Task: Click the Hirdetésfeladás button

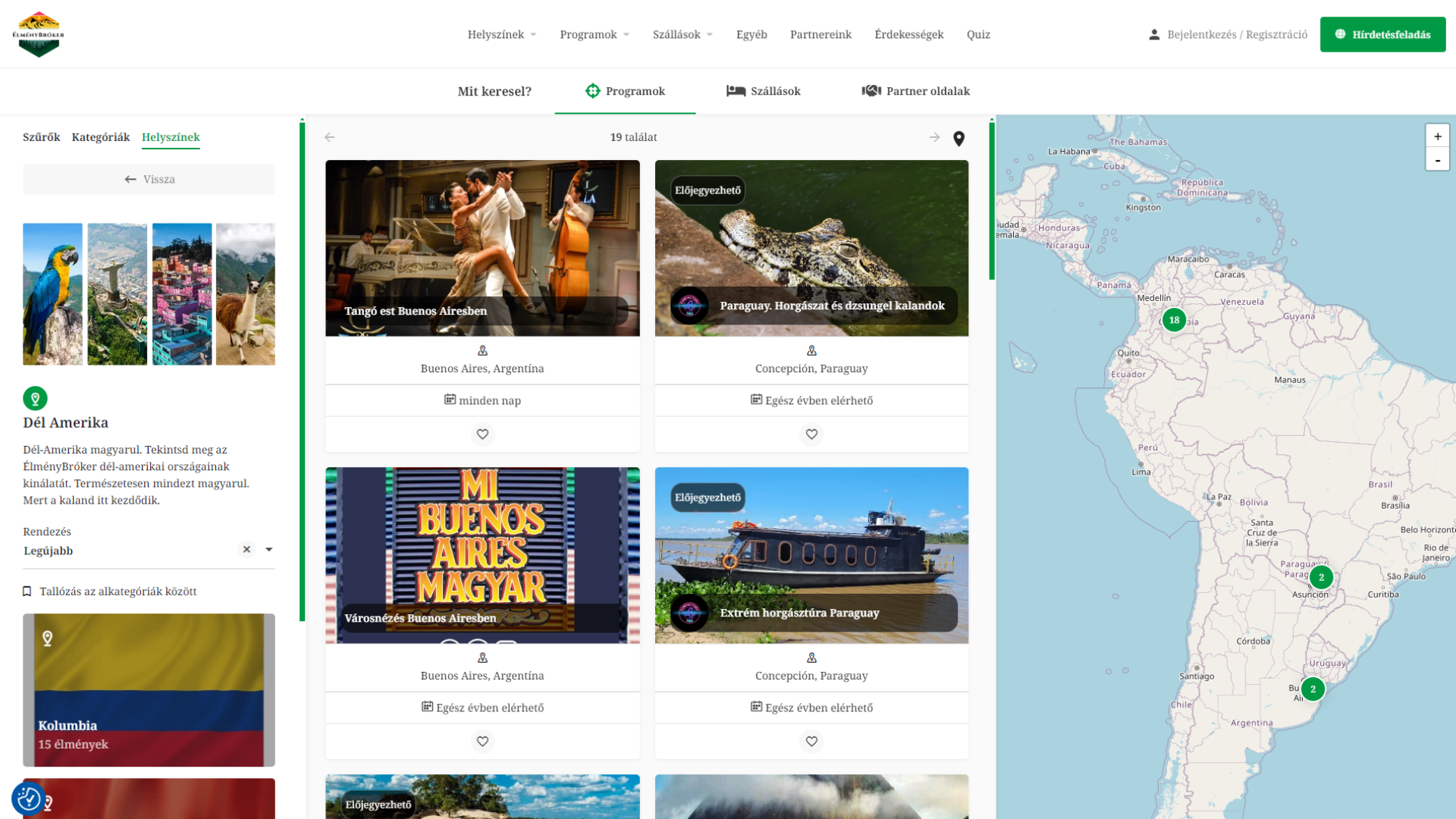Action: point(1382,35)
